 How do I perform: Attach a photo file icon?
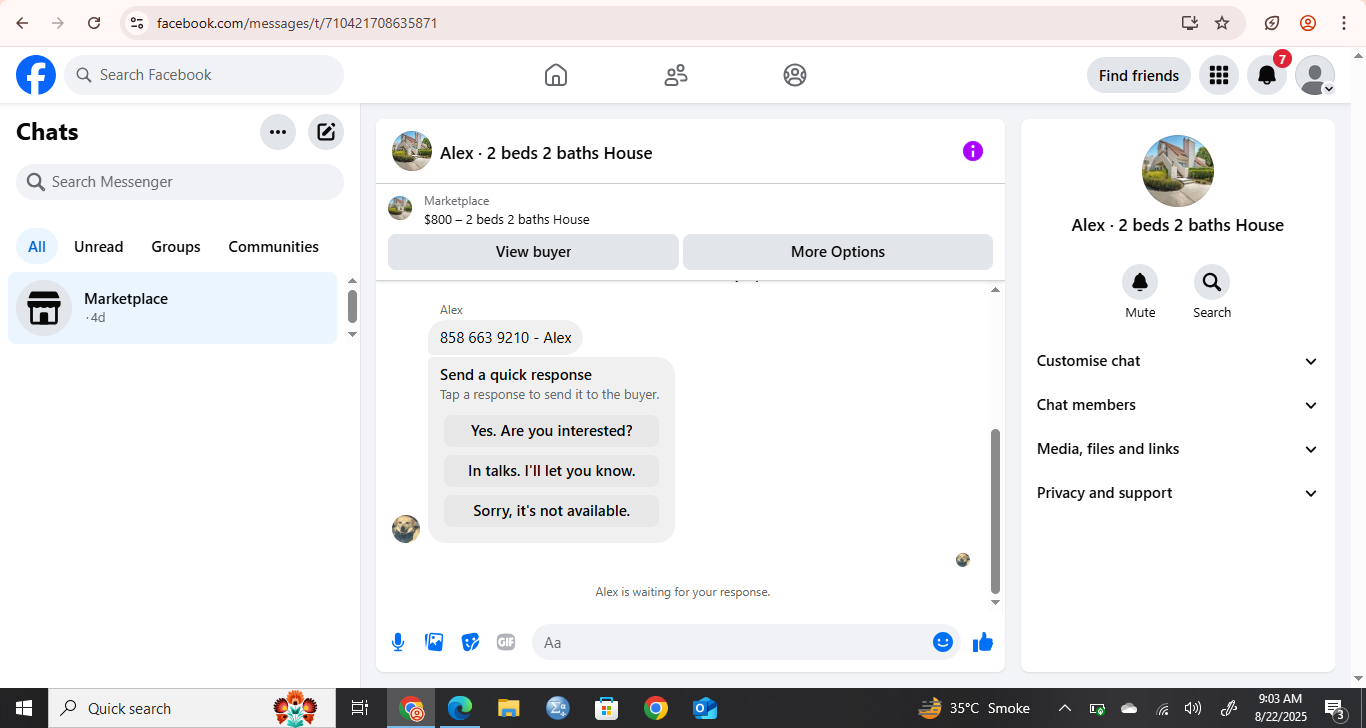pyautogui.click(x=434, y=642)
